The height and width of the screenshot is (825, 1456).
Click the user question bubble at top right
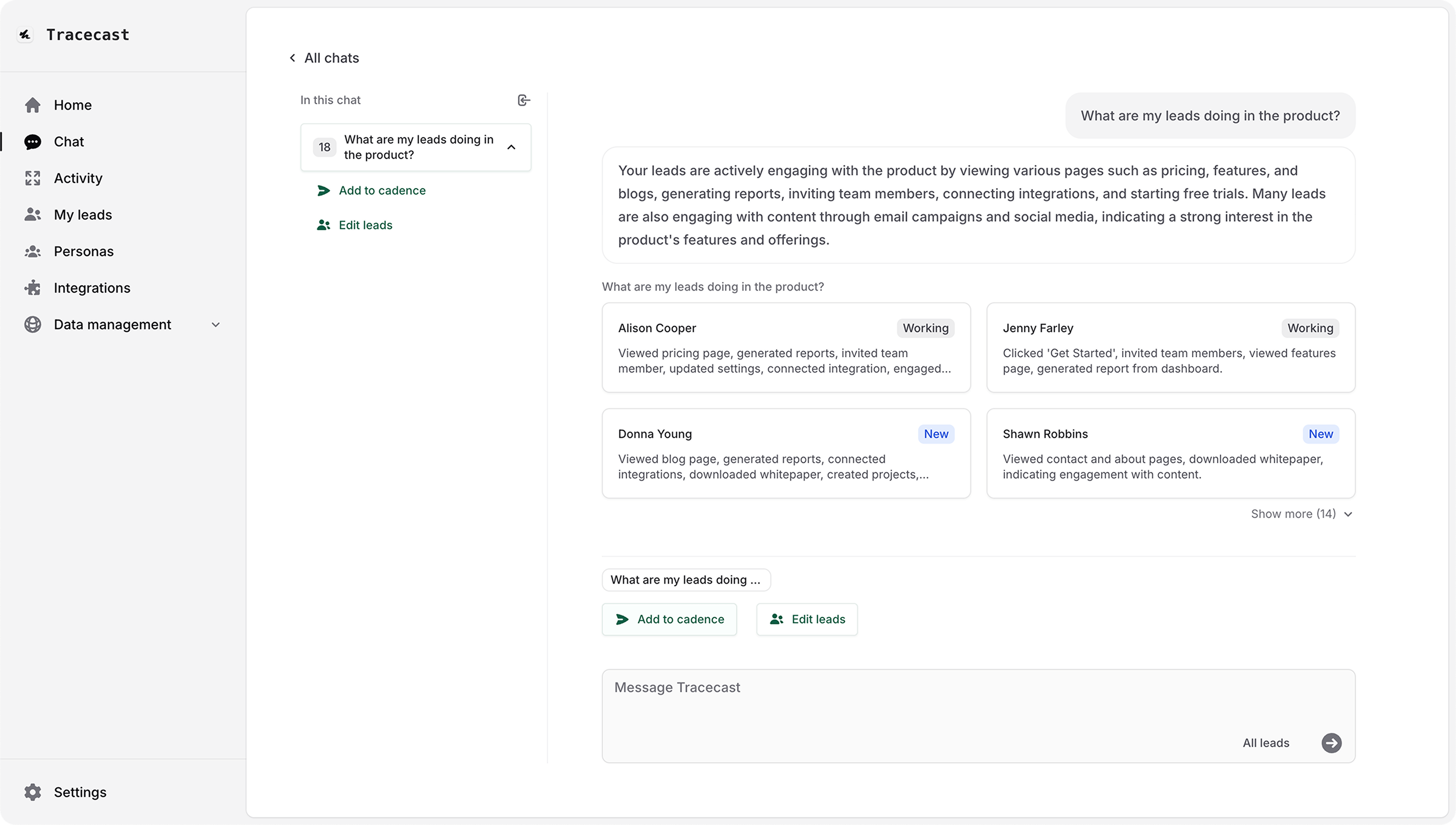pos(1210,116)
